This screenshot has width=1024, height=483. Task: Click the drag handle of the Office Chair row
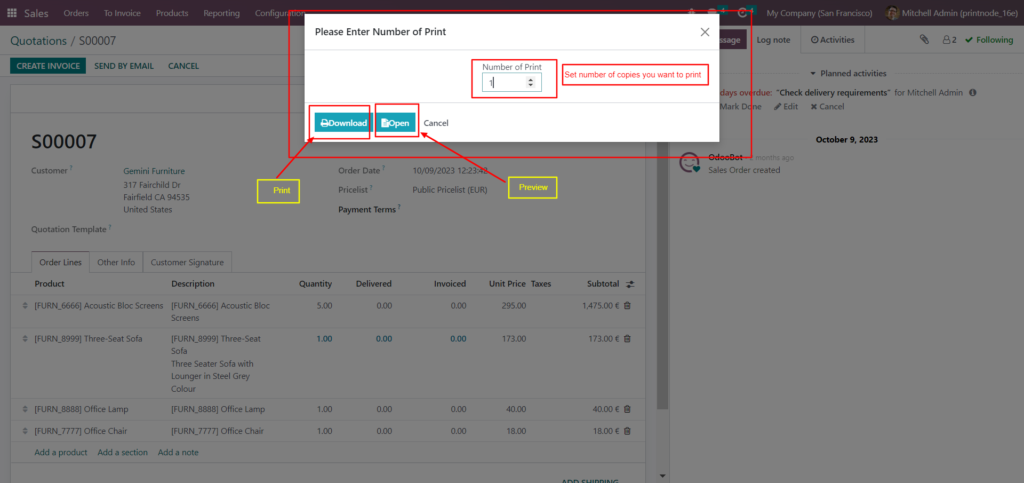25,431
